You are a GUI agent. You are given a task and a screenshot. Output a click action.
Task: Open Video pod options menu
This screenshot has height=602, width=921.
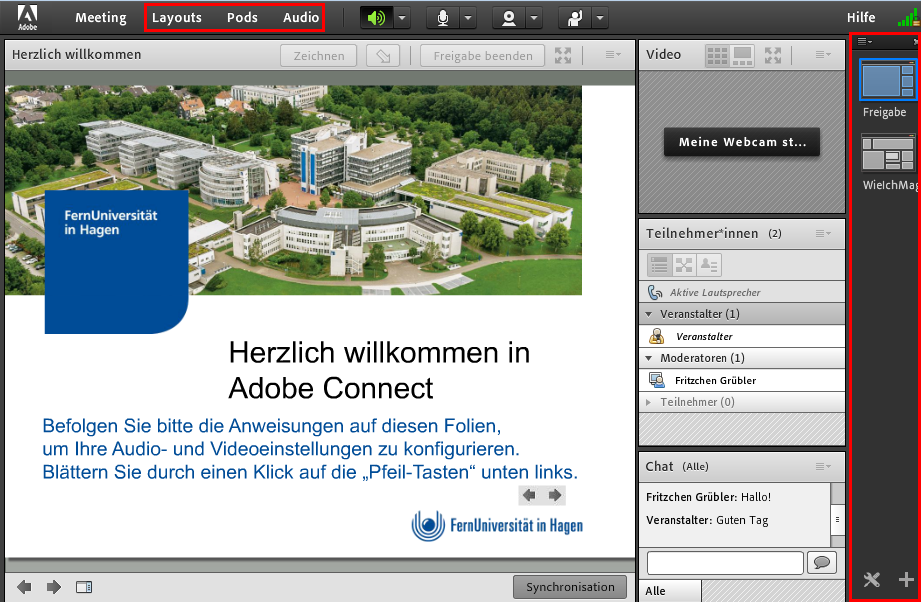(823, 55)
